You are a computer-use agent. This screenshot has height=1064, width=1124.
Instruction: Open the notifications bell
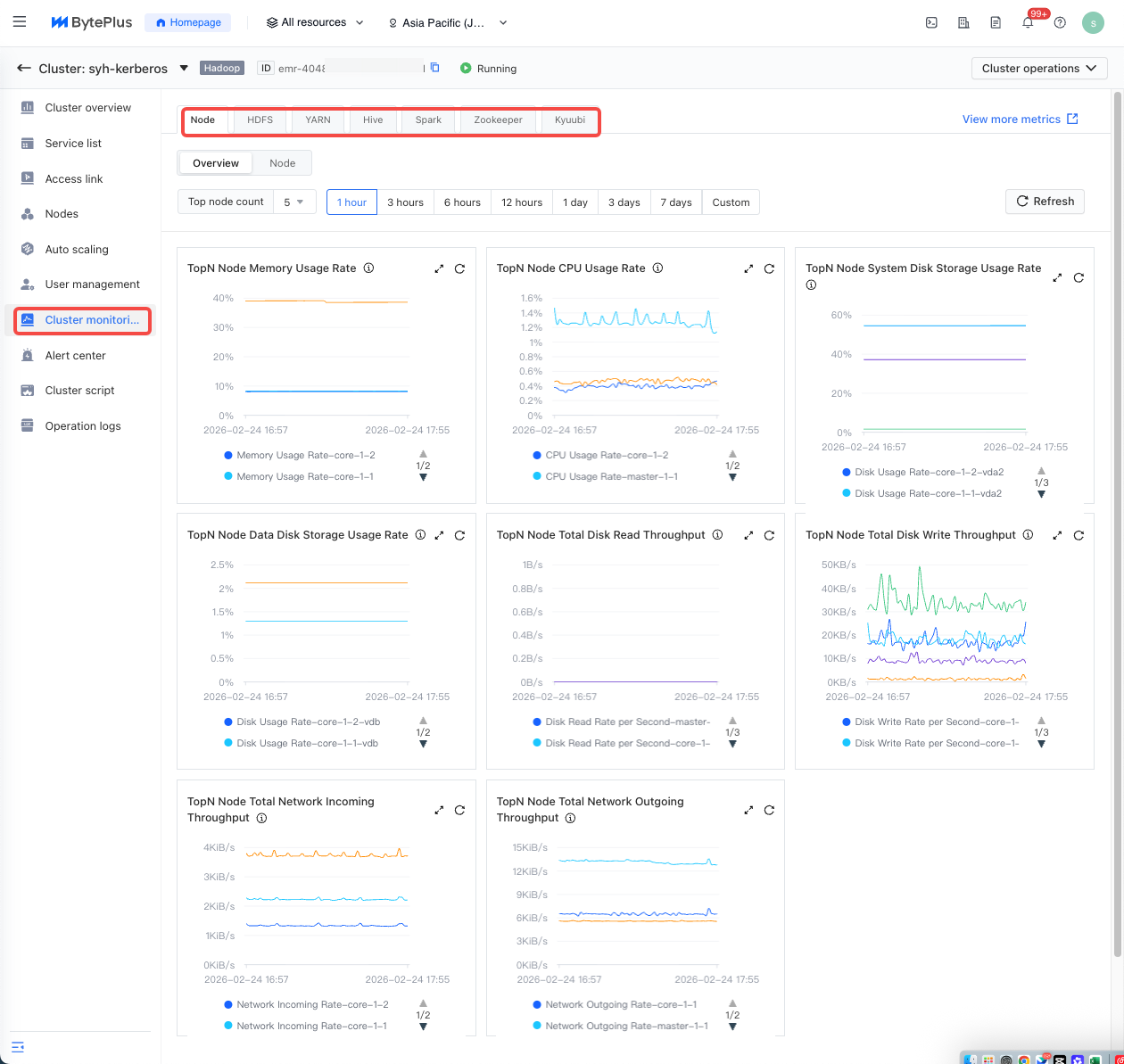(x=1028, y=23)
